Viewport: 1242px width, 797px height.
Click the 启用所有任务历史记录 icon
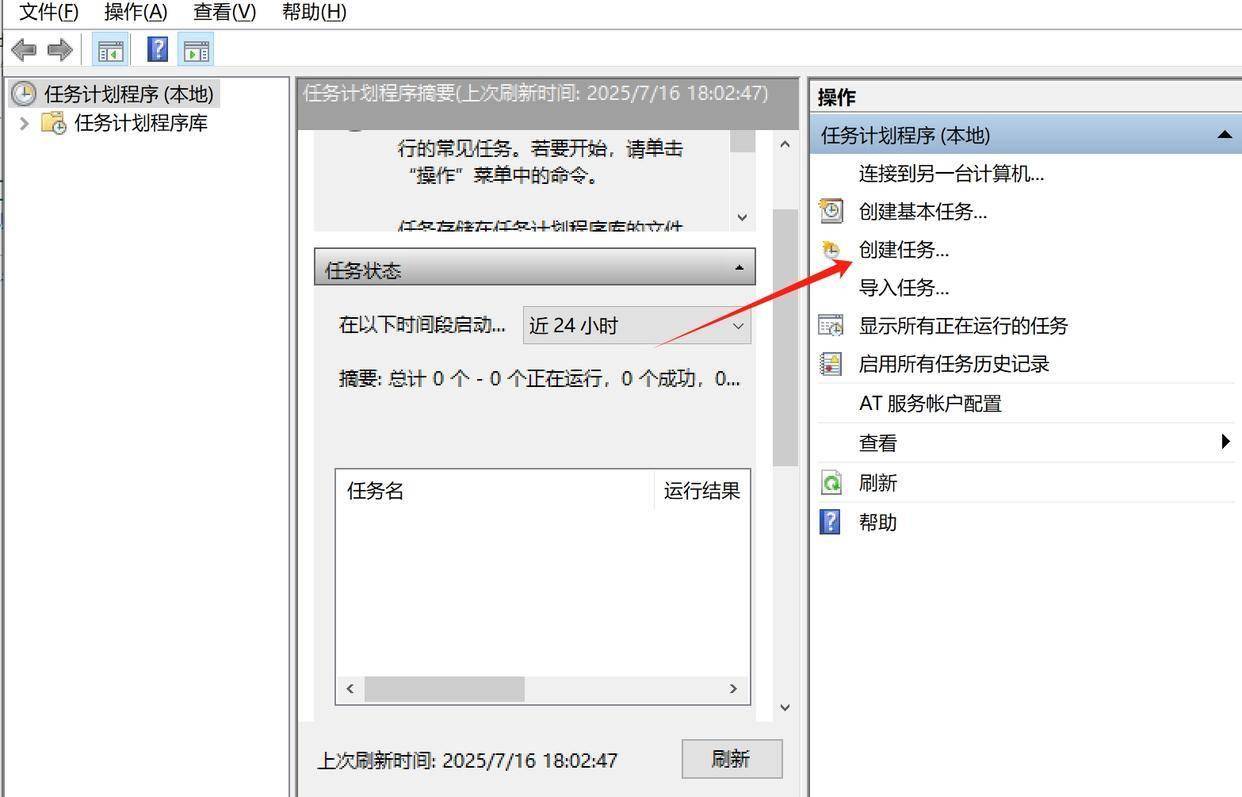pos(831,364)
